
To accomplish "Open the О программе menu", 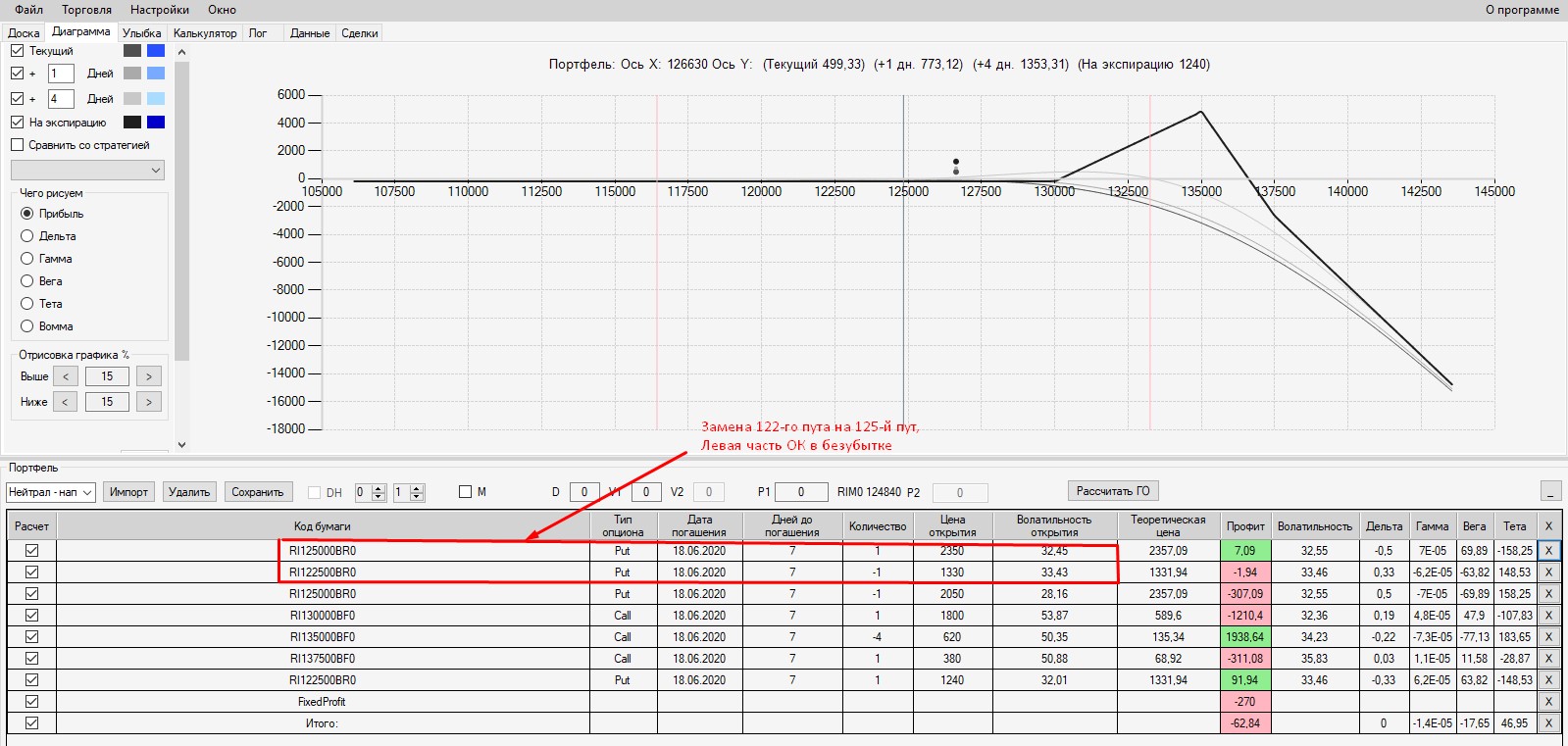I will [1522, 10].
